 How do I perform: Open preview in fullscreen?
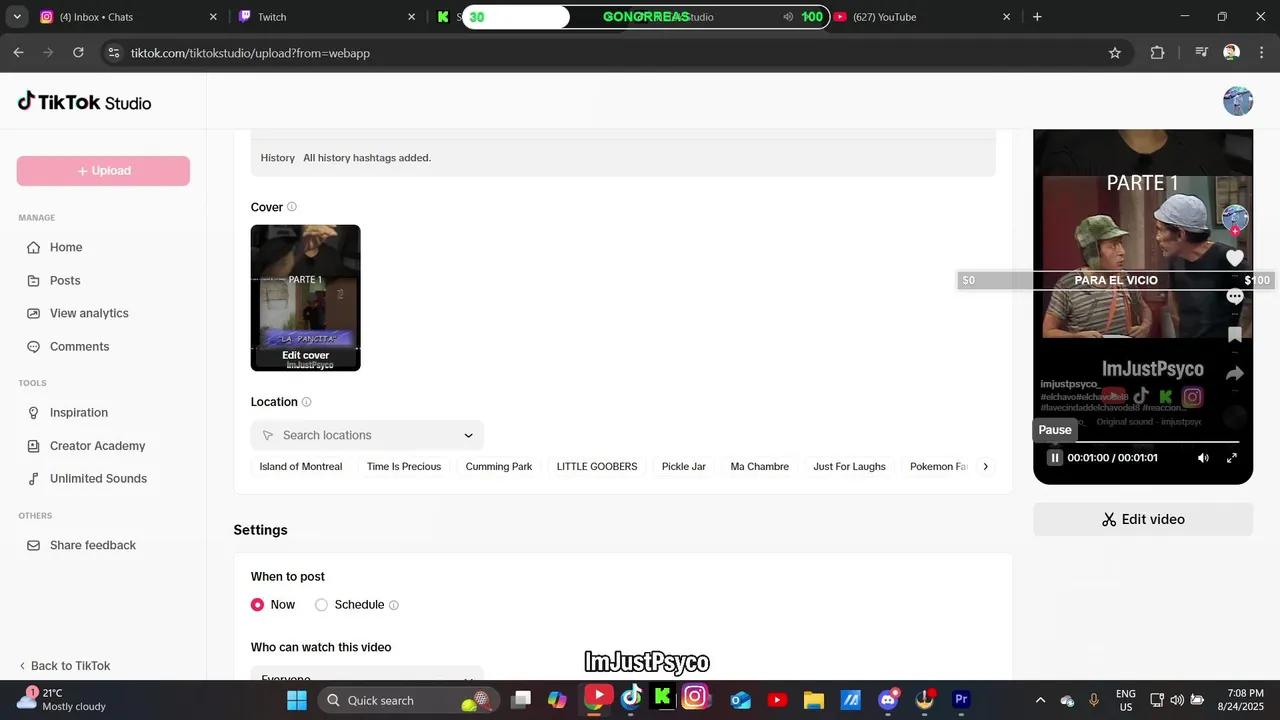1232,458
